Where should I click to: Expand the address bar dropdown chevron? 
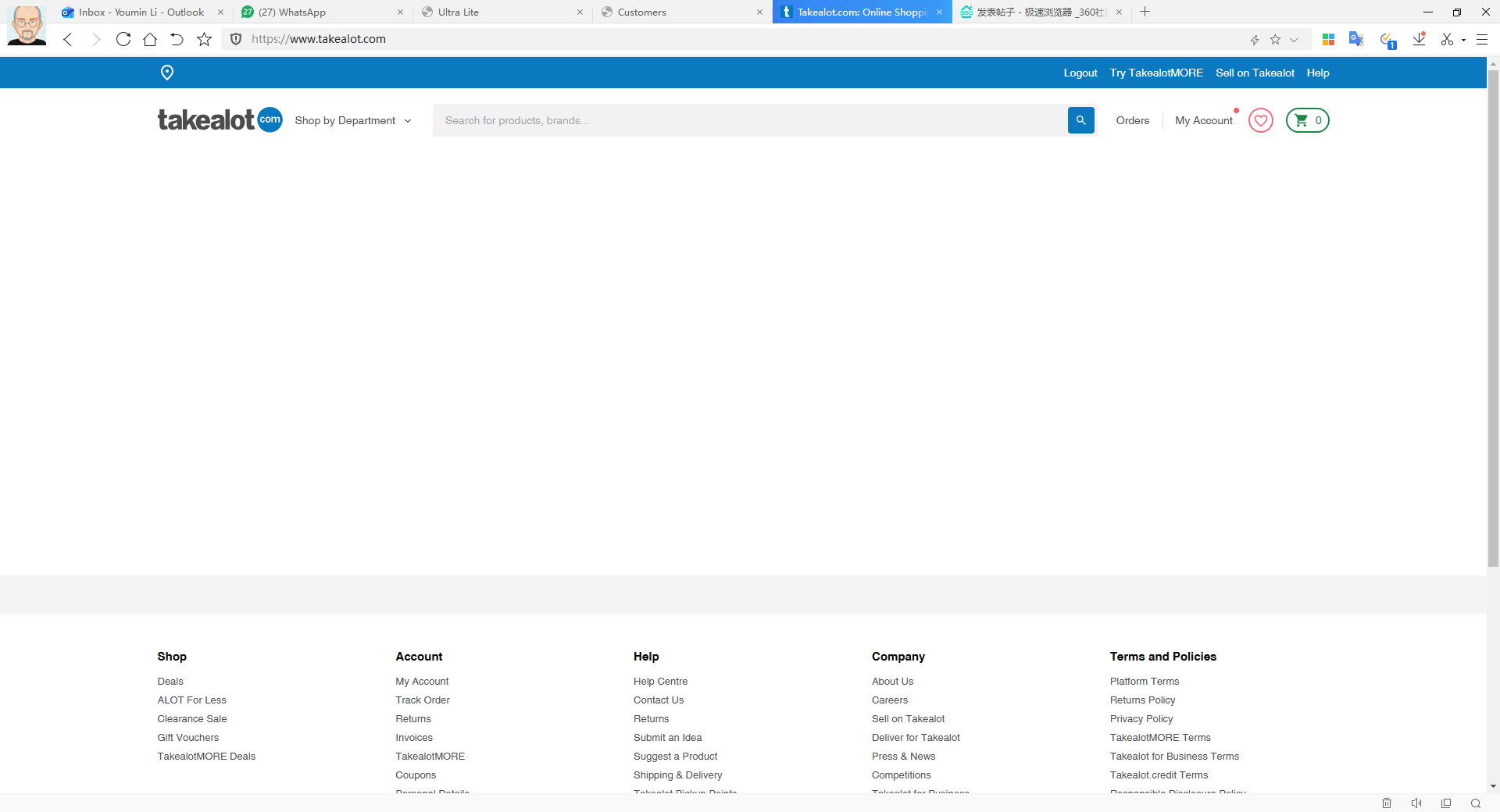(1295, 39)
